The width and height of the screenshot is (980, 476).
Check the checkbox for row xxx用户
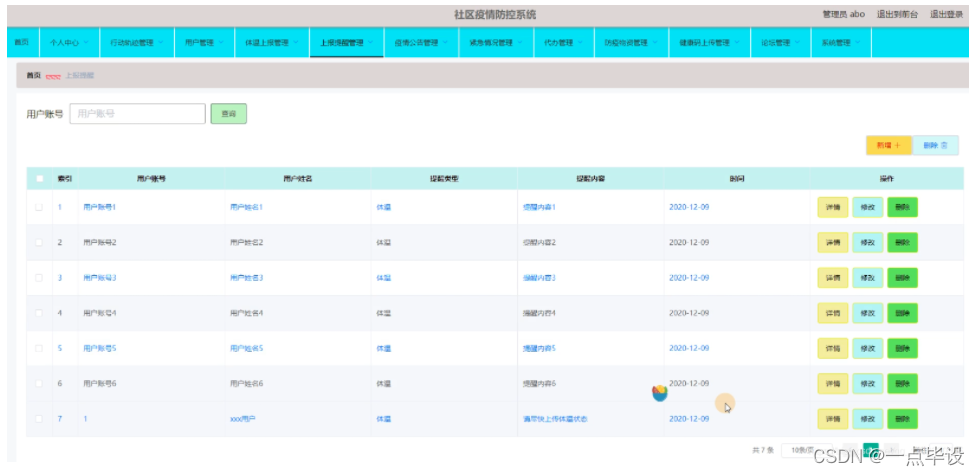coord(39,419)
